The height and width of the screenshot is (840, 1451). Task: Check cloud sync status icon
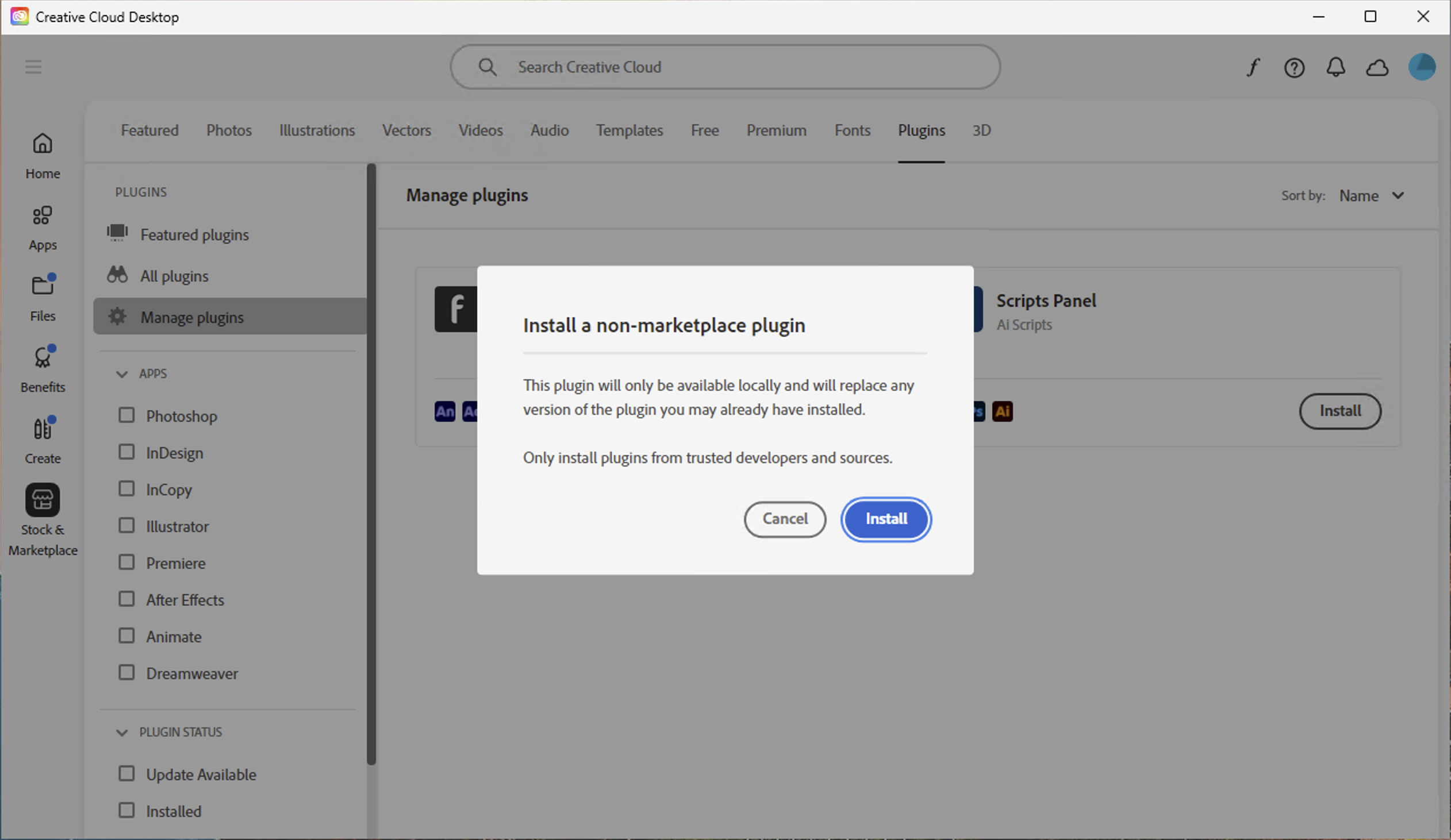[x=1377, y=68]
